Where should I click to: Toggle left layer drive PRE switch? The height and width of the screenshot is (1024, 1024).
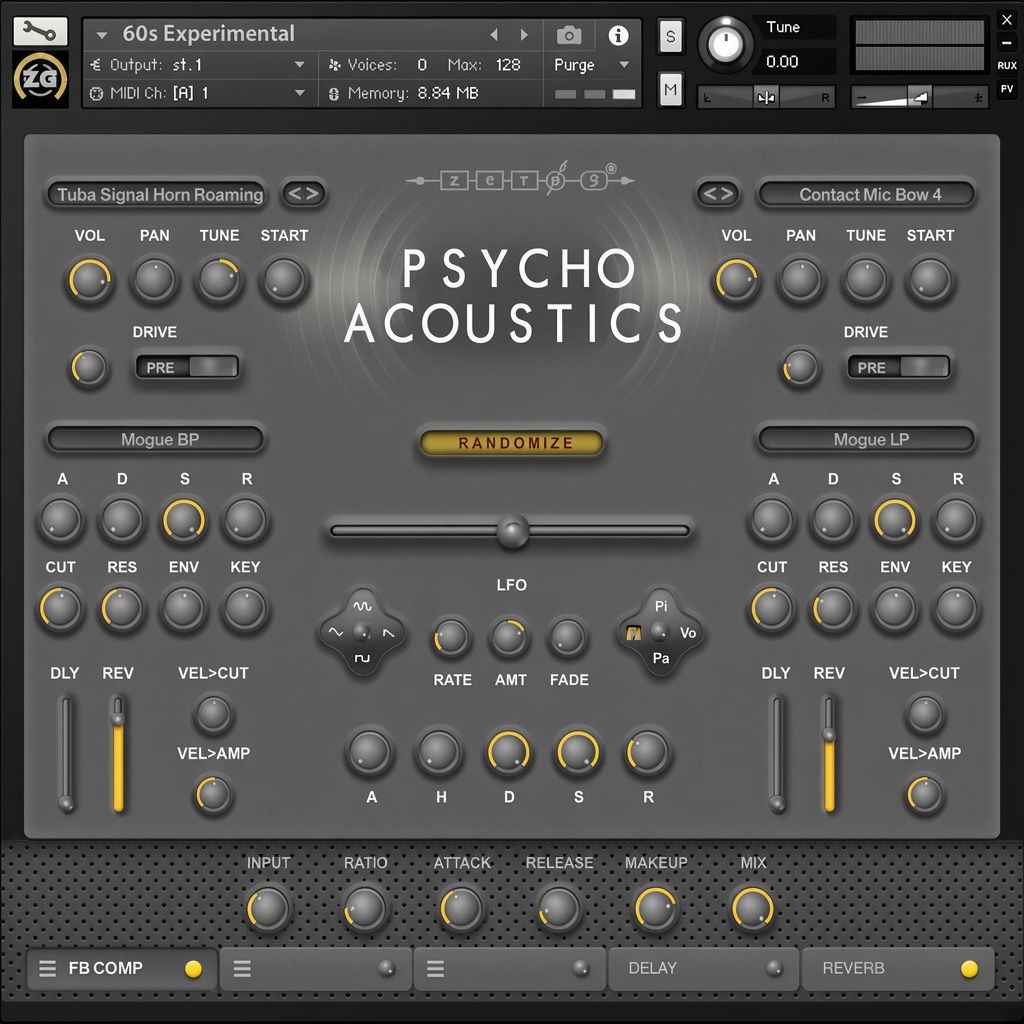187,367
